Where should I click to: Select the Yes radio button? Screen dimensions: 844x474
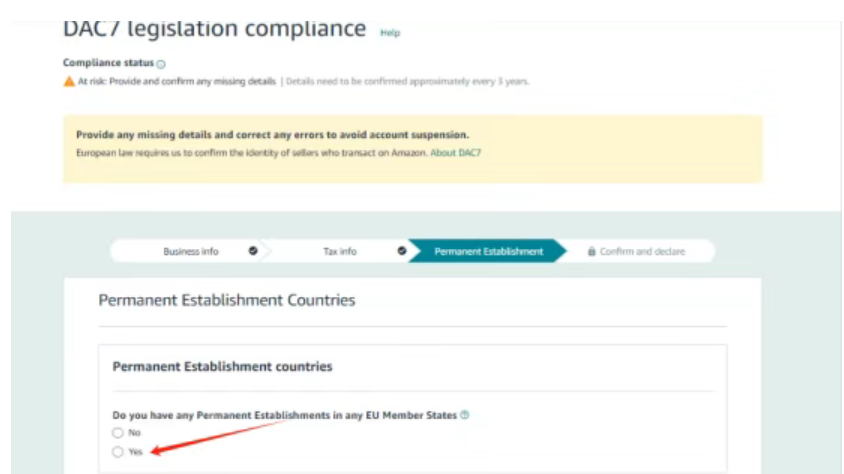118,452
